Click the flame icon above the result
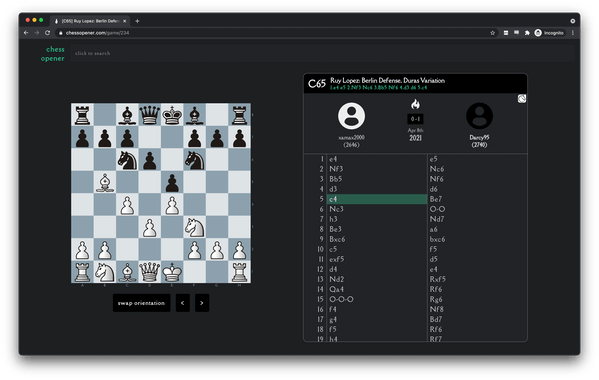 [415, 104]
